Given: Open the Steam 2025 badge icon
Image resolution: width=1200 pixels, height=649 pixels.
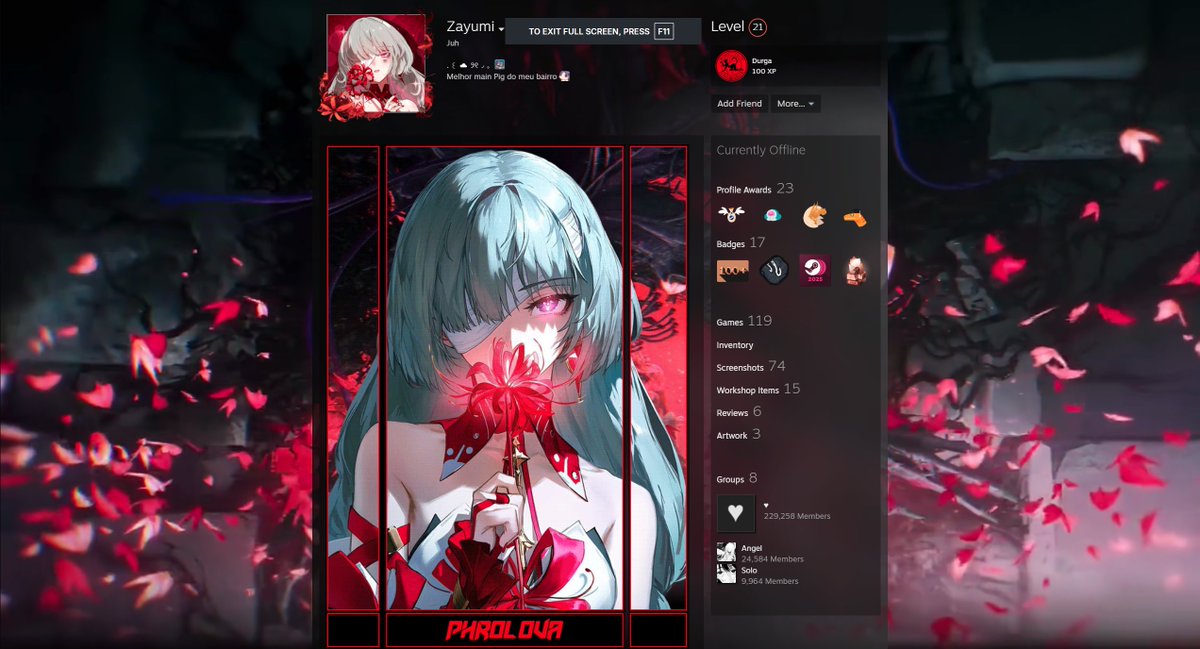Looking at the screenshot, I should click(x=814, y=270).
